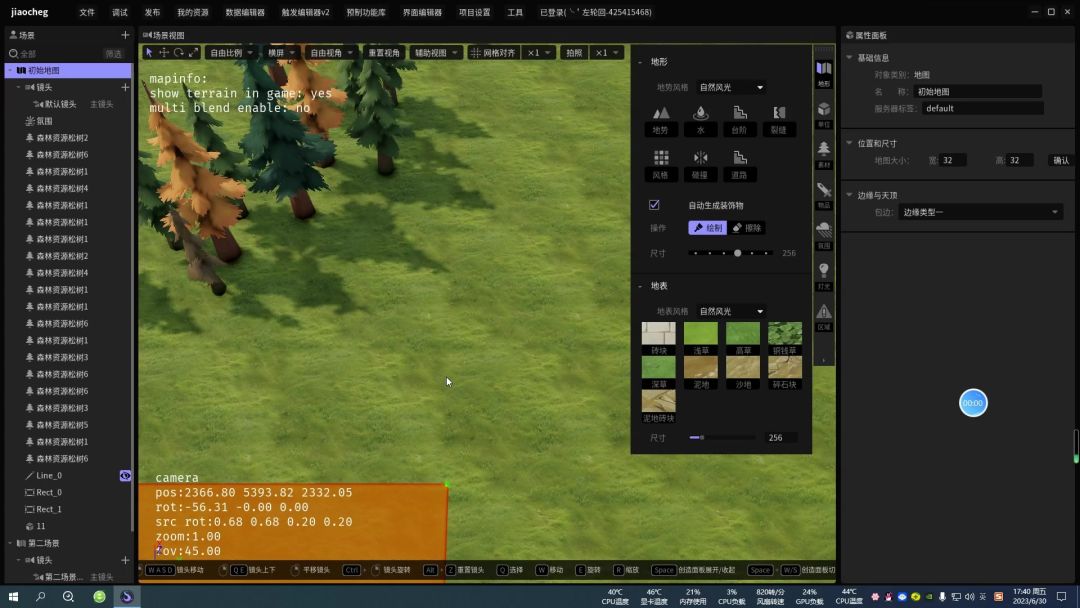Screen dimensions: 1080x608
Task: Select the Rect_0 tree item
Action: click(x=49, y=492)
